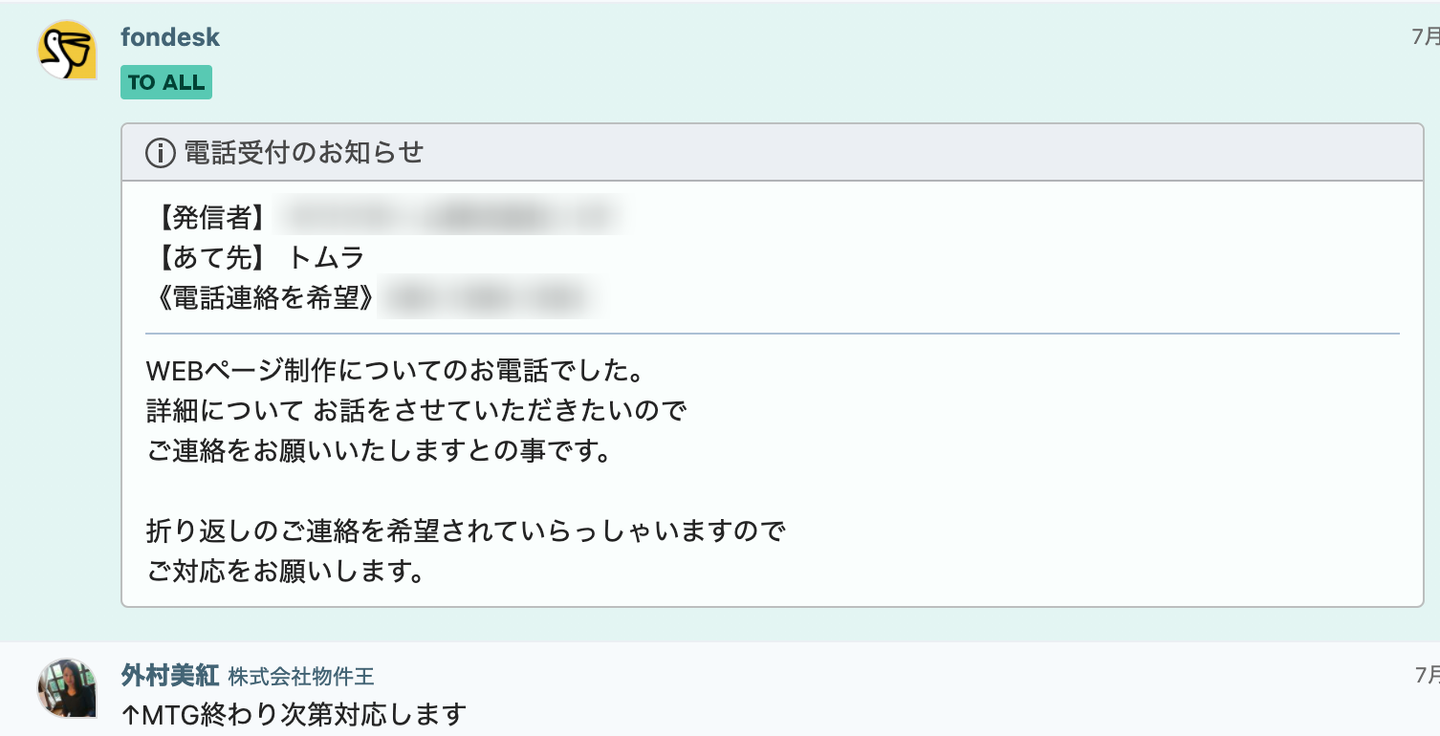This screenshot has height=736, width=1440.
Task: Select the ご連絡をお願いいたしますとの事です line
Action: (378, 451)
